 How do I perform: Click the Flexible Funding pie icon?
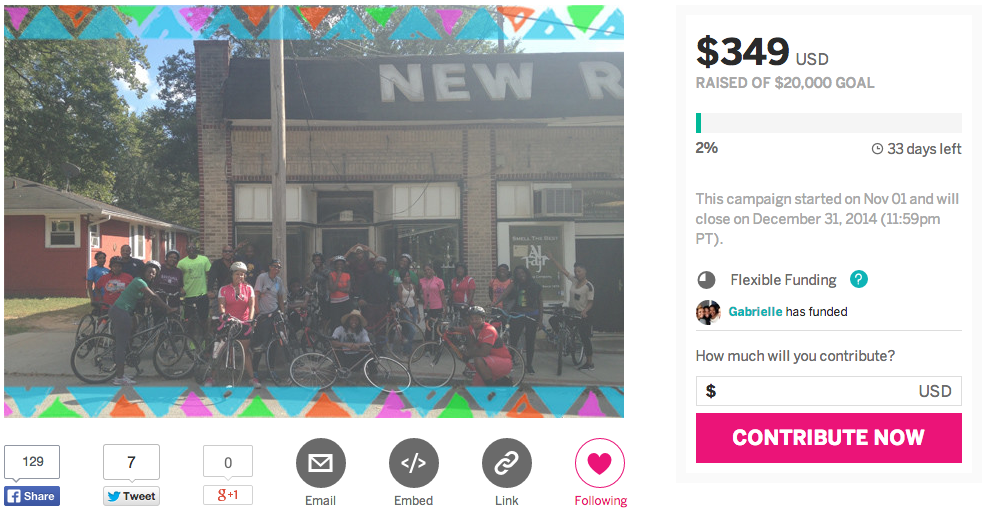click(707, 280)
